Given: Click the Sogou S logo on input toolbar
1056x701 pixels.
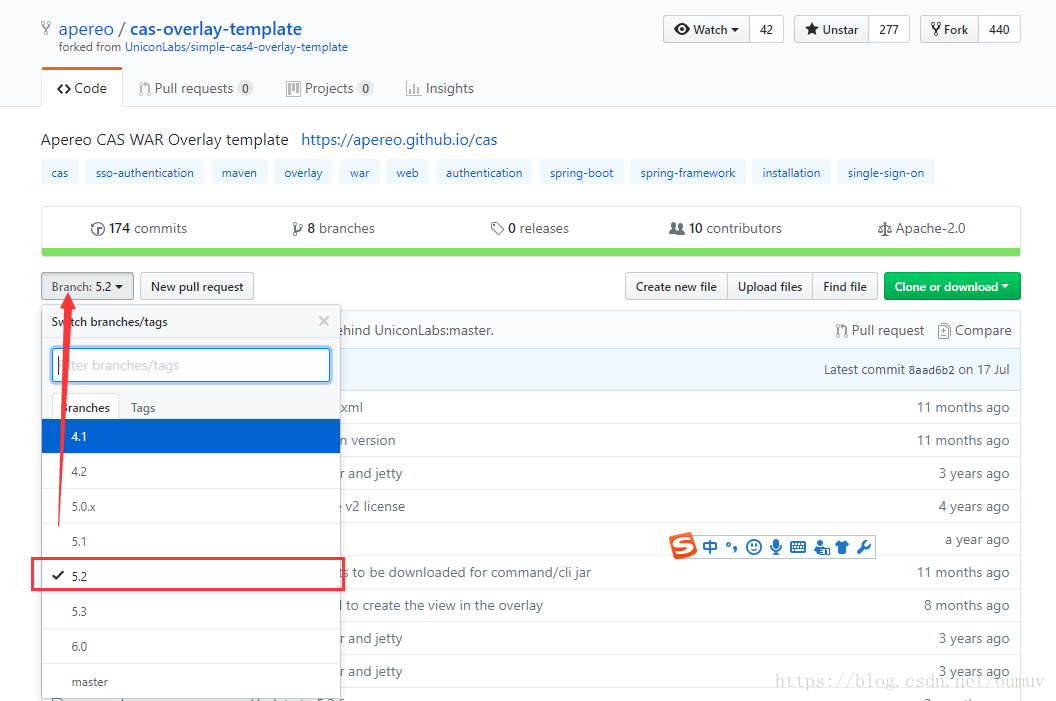Looking at the screenshot, I should pos(683,545).
